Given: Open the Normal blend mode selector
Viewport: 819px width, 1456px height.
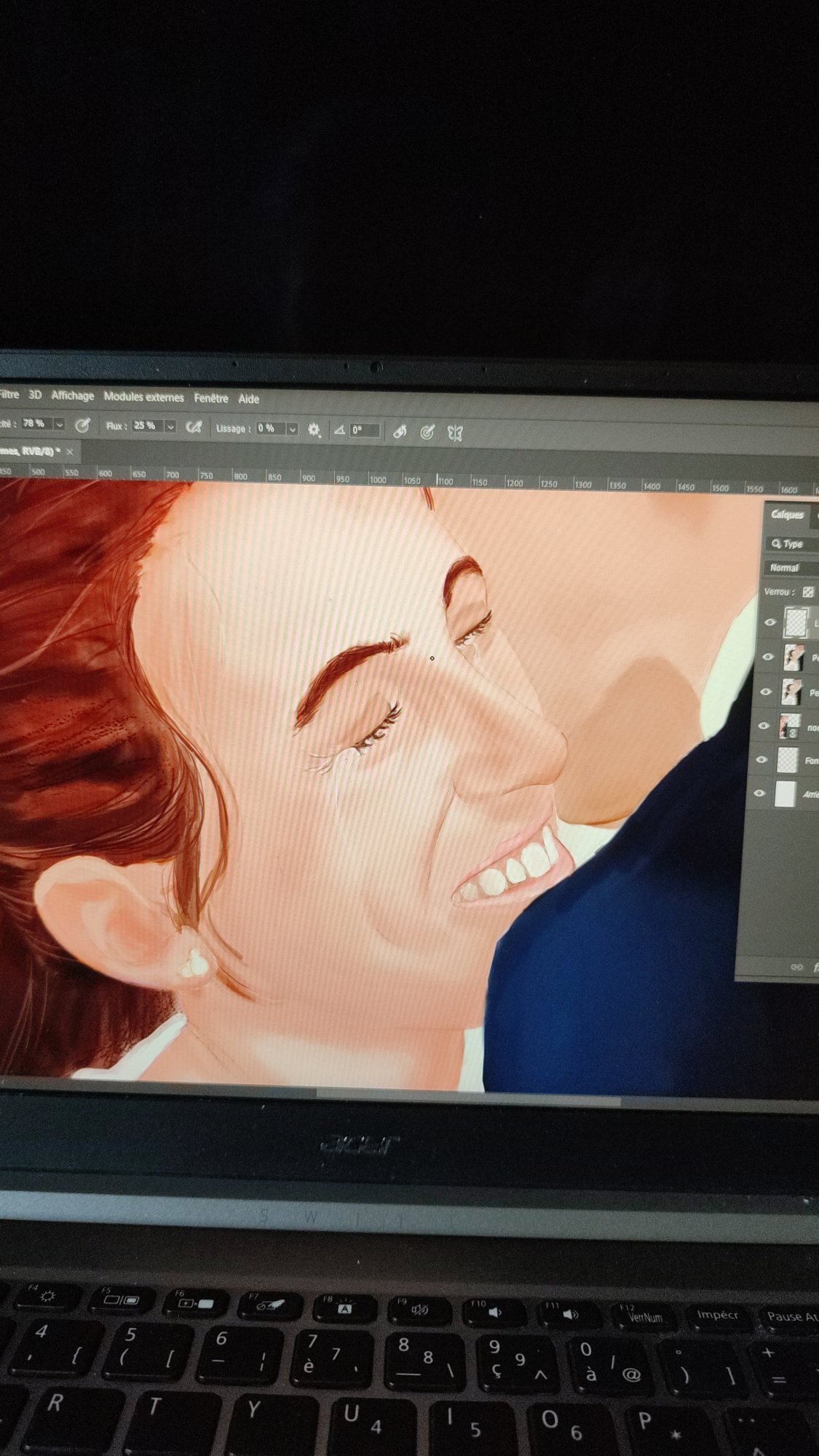Looking at the screenshot, I should tap(790, 567).
